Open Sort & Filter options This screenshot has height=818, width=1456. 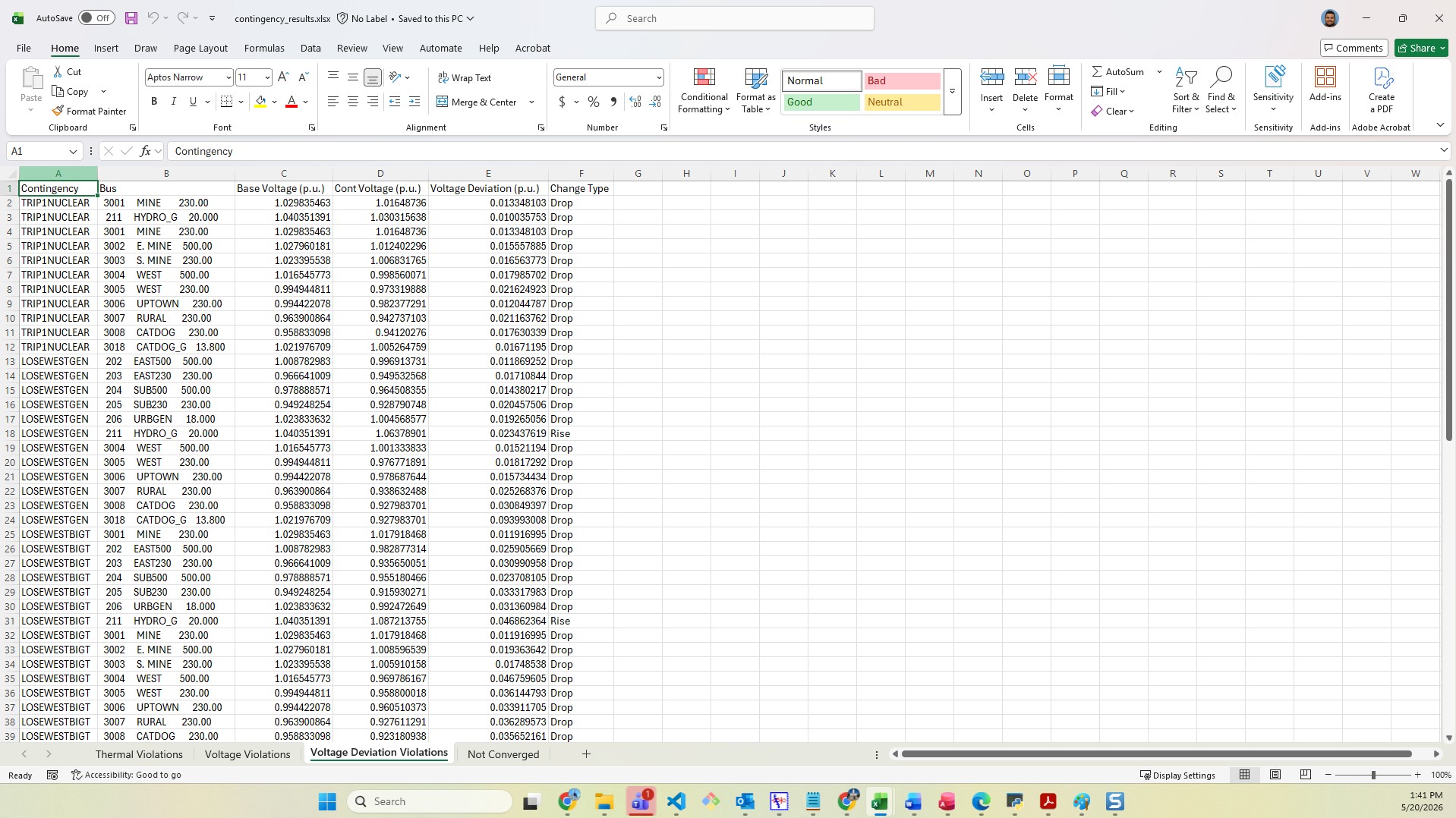coord(1186,91)
